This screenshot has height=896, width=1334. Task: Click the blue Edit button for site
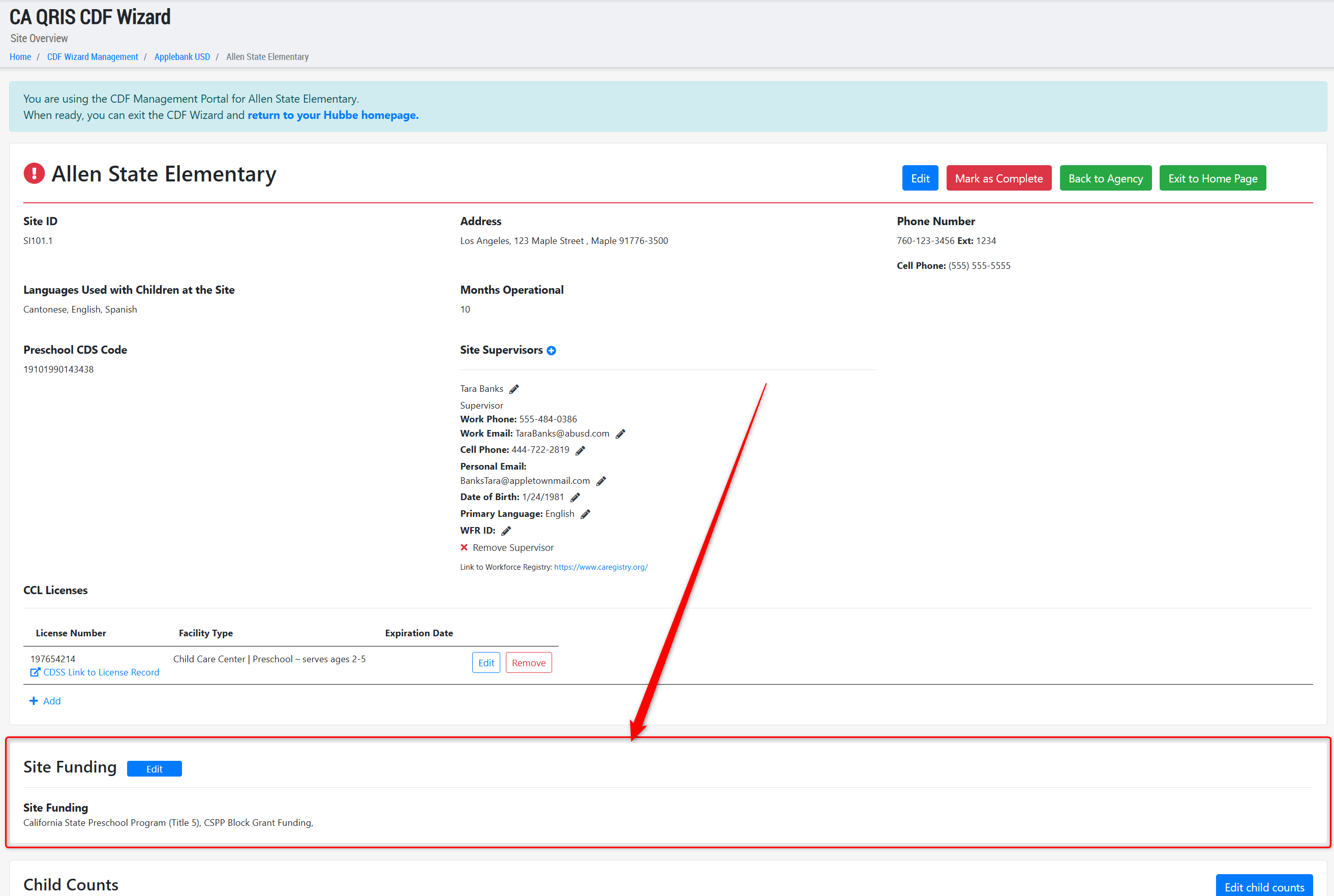(x=920, y=178)
